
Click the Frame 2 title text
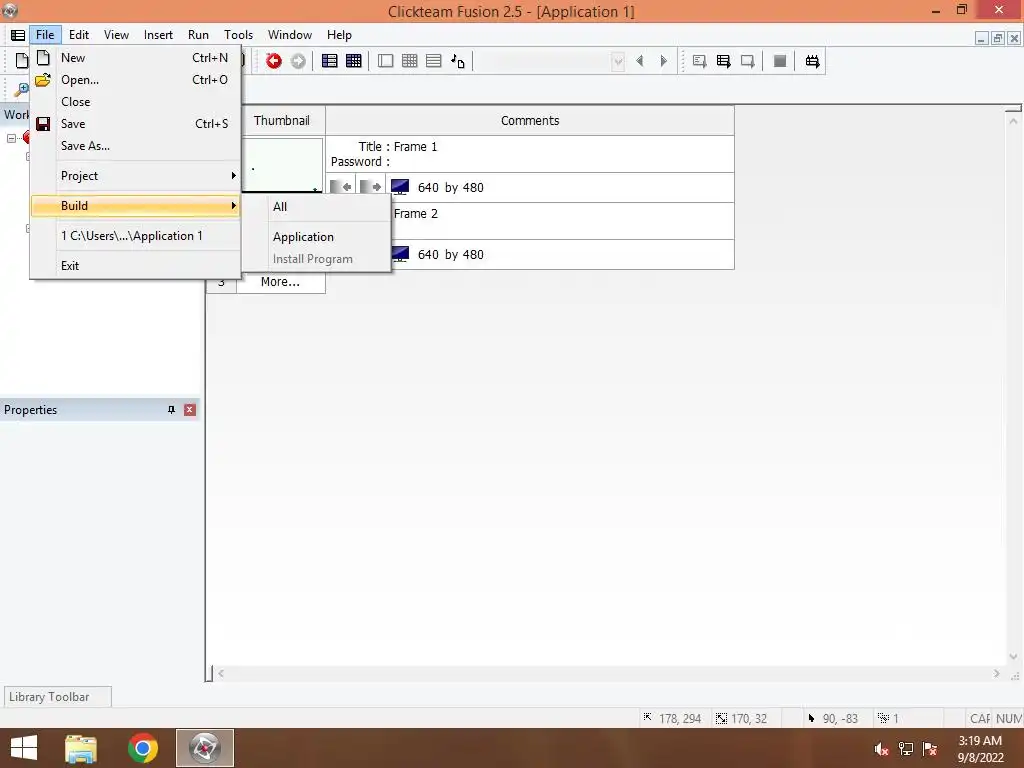point(416,214)
